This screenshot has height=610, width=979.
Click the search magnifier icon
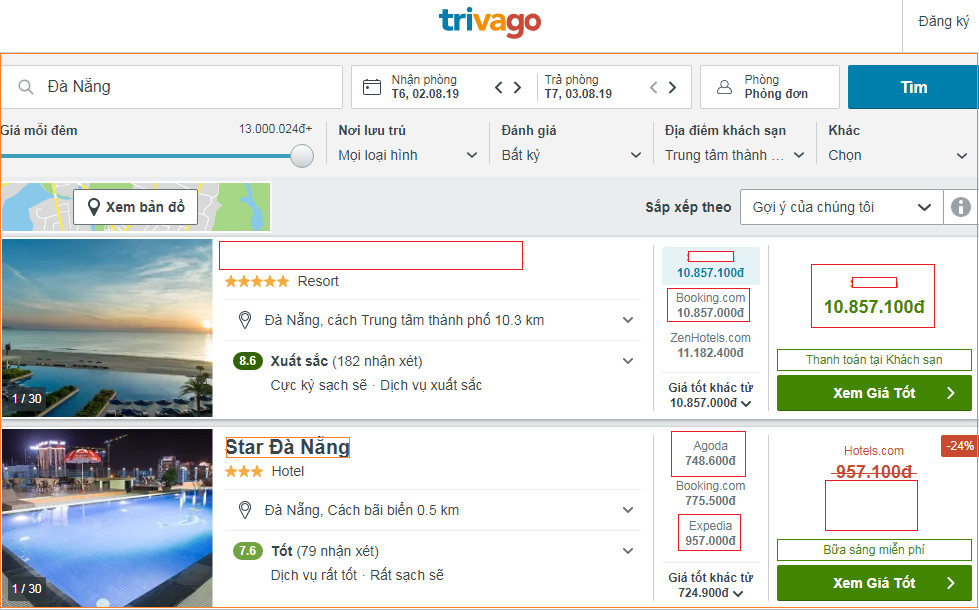[26, 87]
